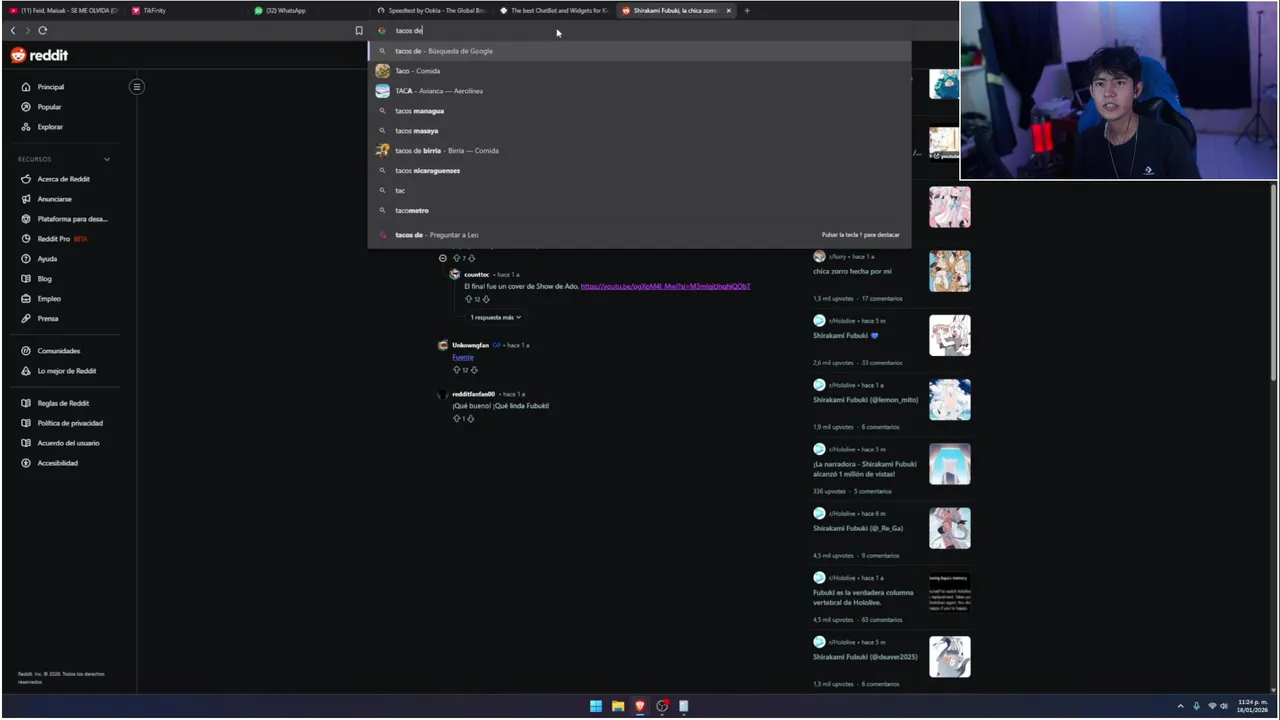The width and height of the screenshot is (1280, 720).
Task: Select the 'TACA - Avianca' airline suggestion
Action: (x=640, y=91)
